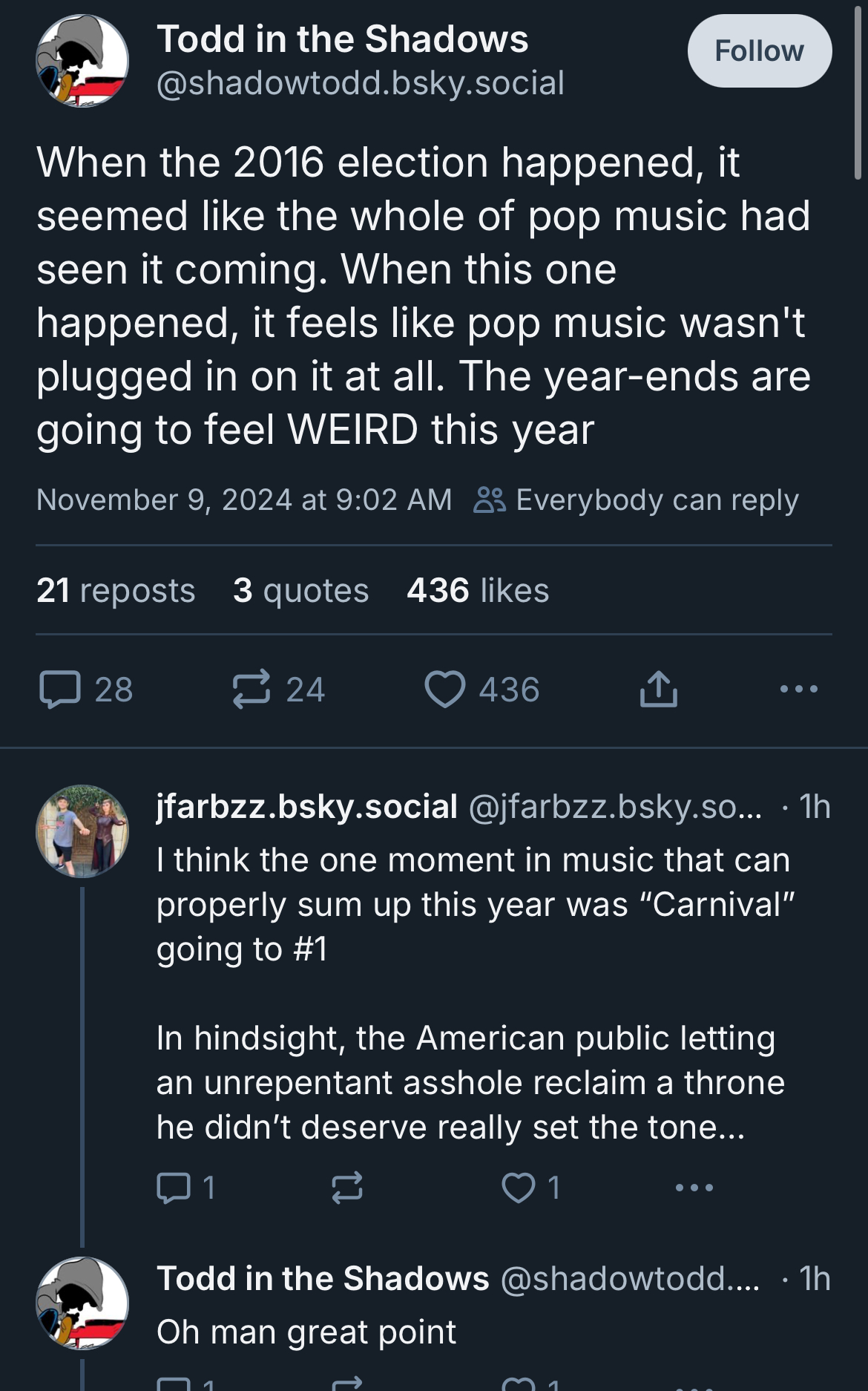Open jfarbzz.bsky.social display name
The image size is (868, 1391).
tap(307, 807)
